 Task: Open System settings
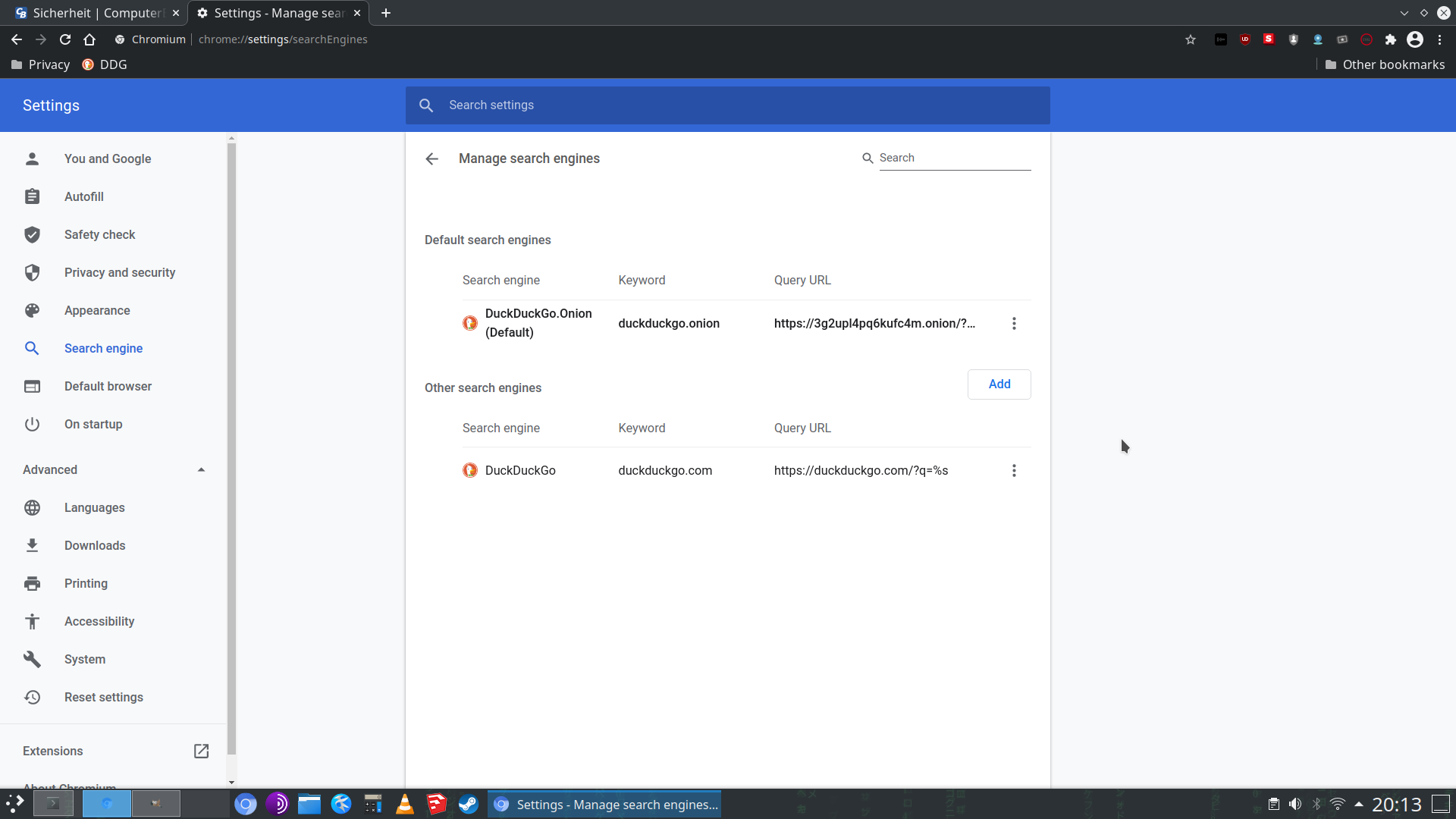click(85, 659)
